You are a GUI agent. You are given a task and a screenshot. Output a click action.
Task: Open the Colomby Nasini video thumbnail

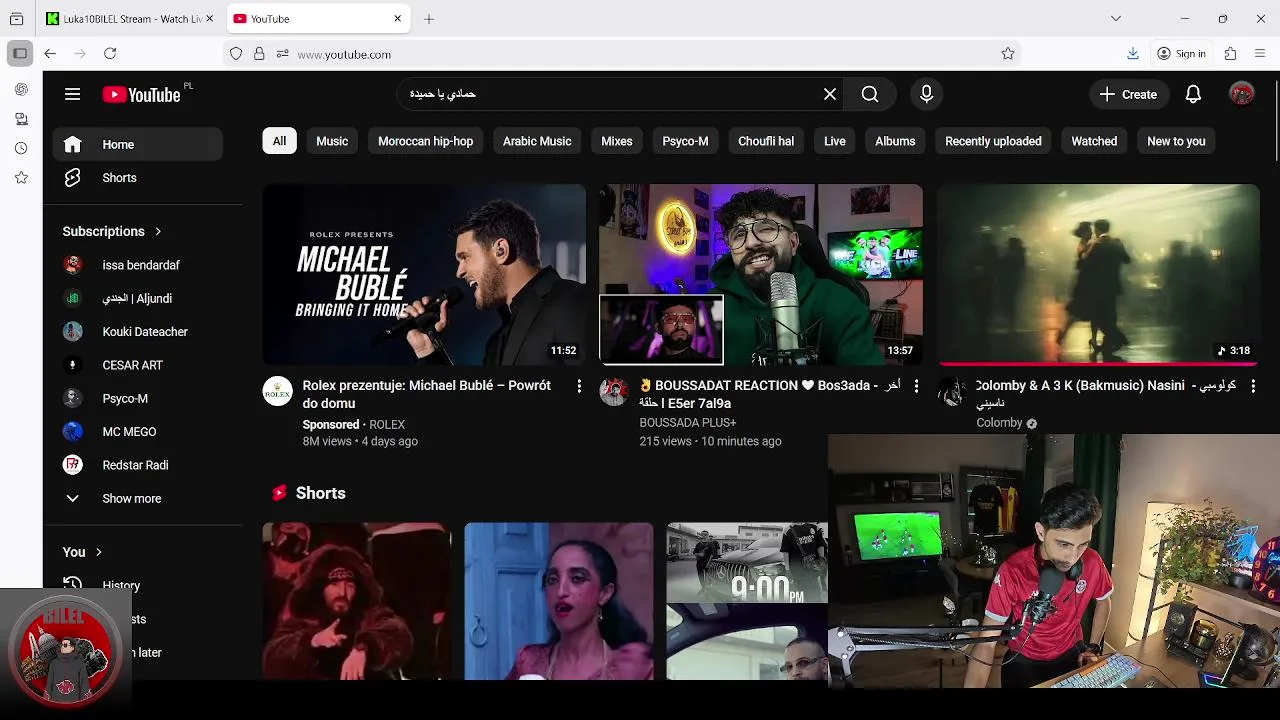[x=1098, y=274]
